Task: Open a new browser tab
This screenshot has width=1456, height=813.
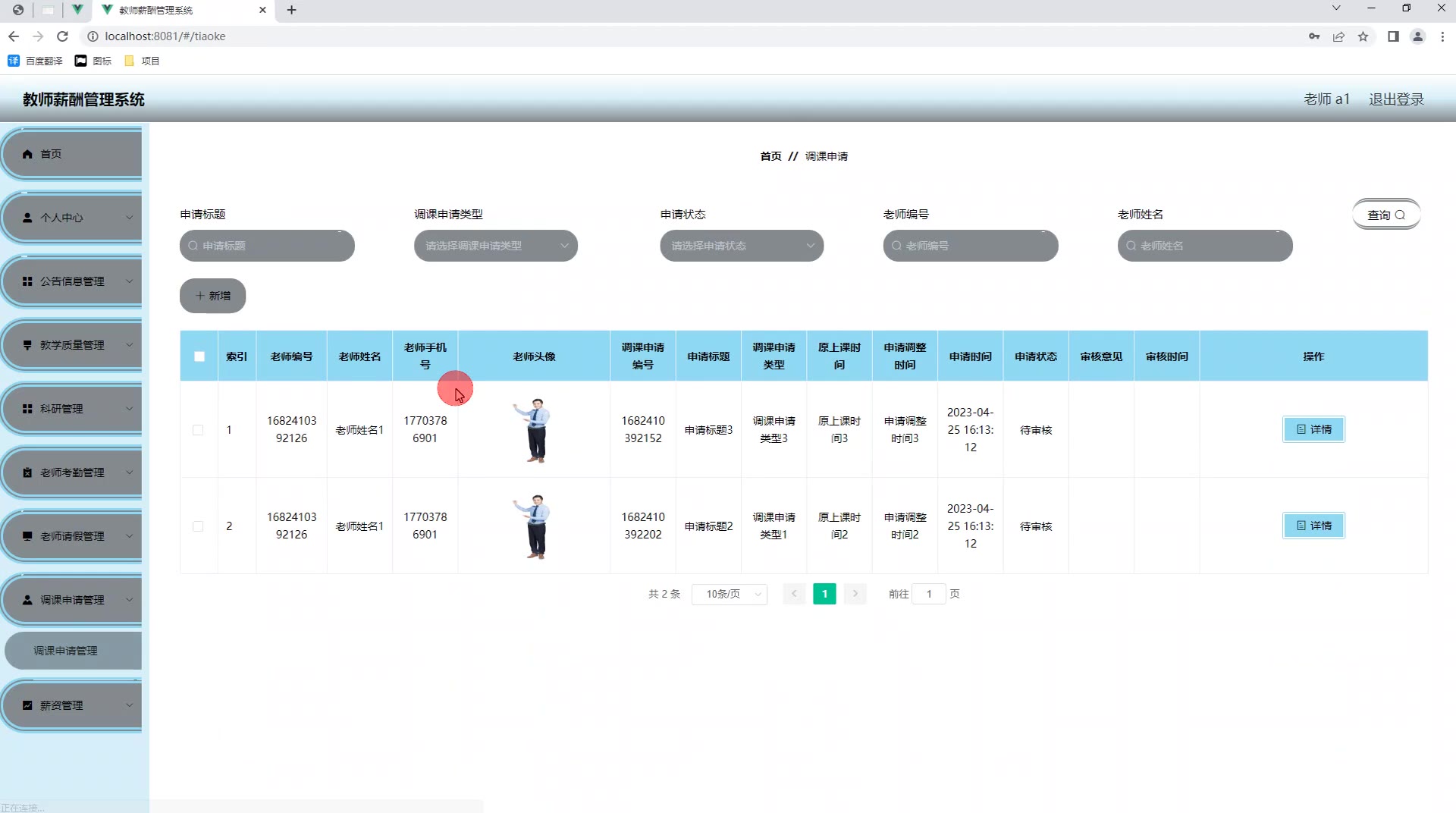Action: (292, 10)
